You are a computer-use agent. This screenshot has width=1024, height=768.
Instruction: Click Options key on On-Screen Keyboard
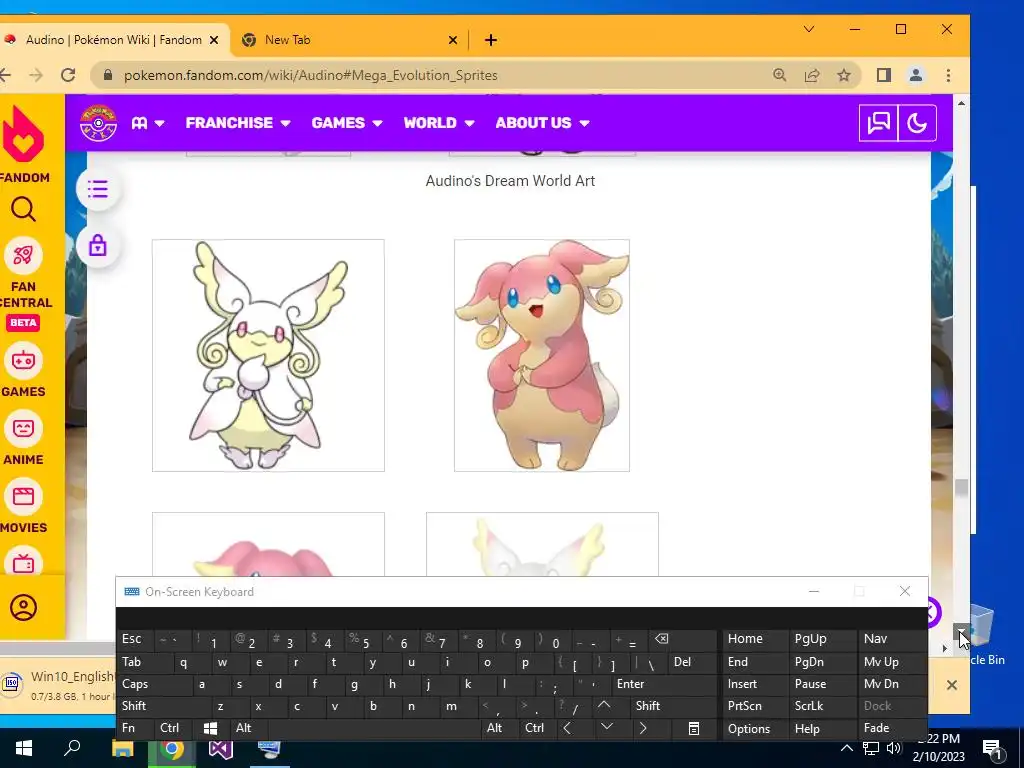pyautogui.click(x=756, y=728)
